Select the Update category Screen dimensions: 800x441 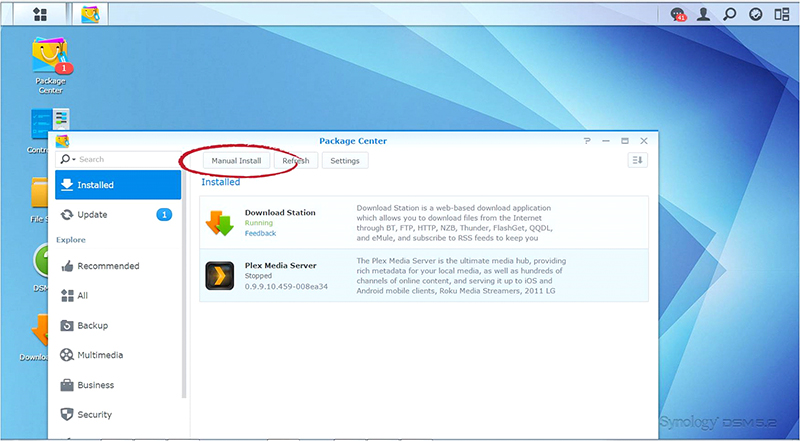coord(118,215)
